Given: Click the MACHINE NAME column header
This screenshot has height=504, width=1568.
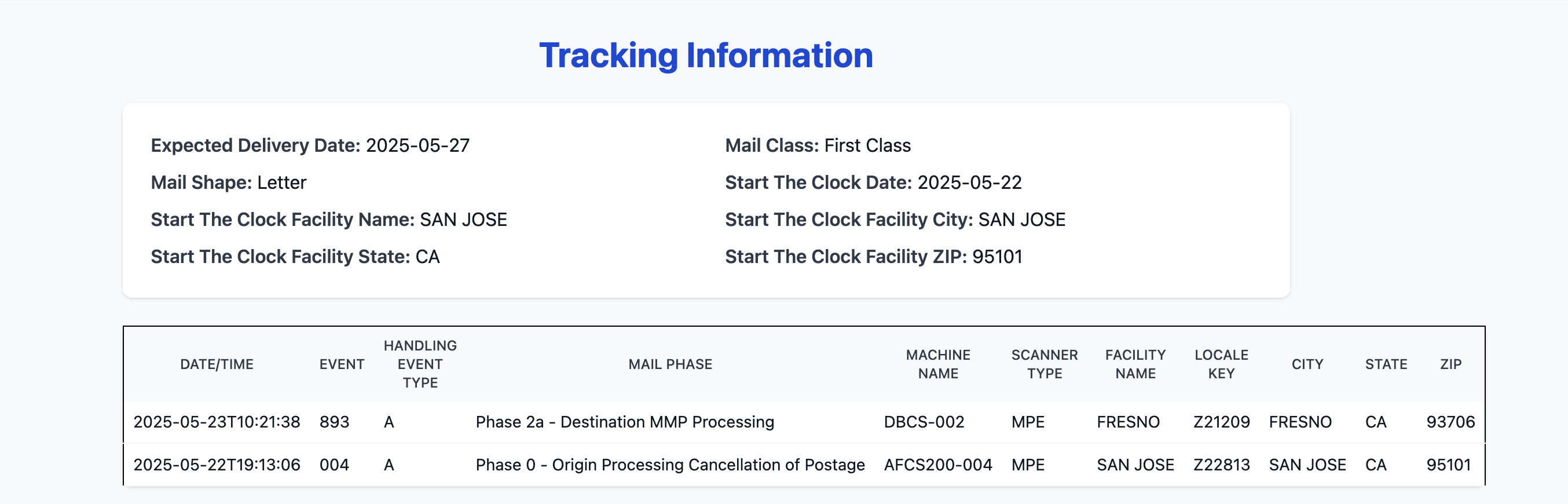Looking at the screenshot, I should click(x=937, y=364).
